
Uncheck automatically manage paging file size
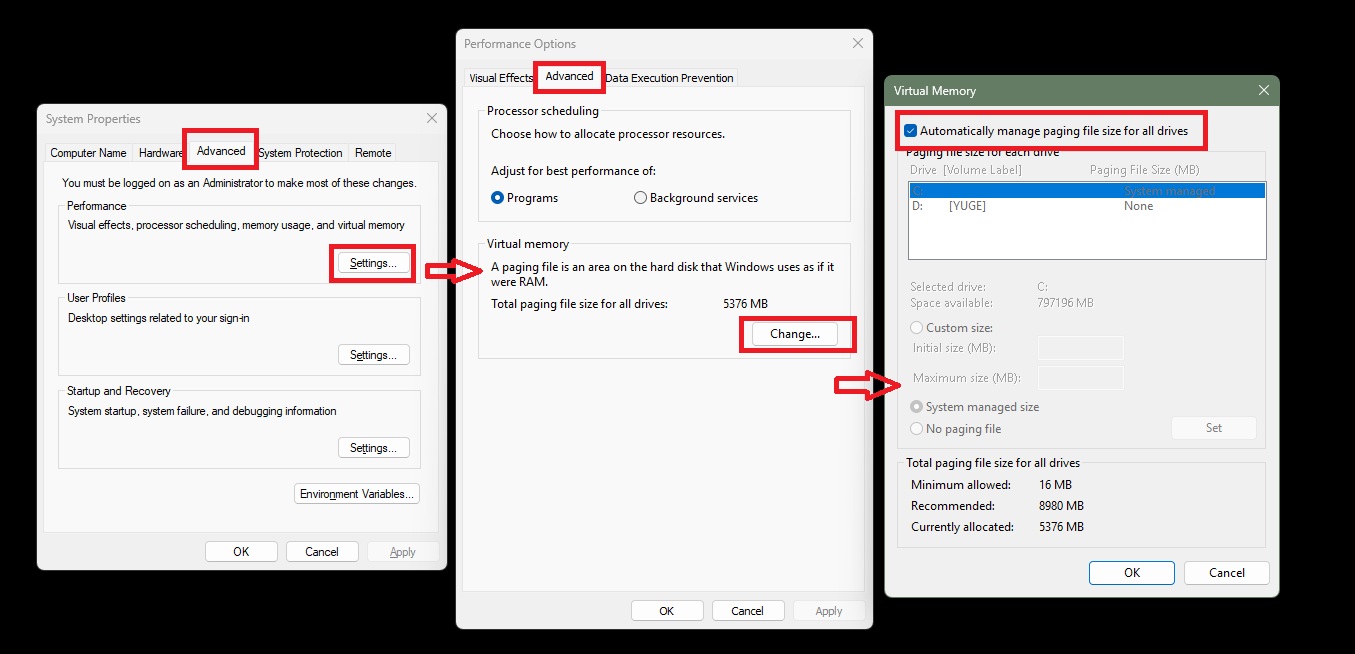tap(910, 131)
